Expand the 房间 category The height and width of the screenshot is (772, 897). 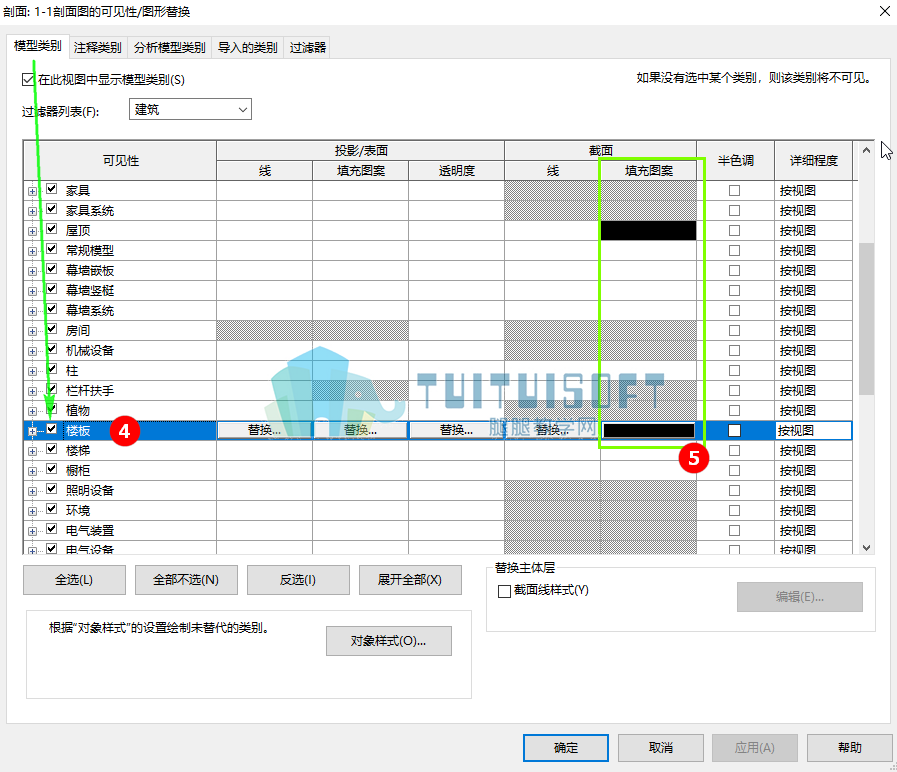33,331
